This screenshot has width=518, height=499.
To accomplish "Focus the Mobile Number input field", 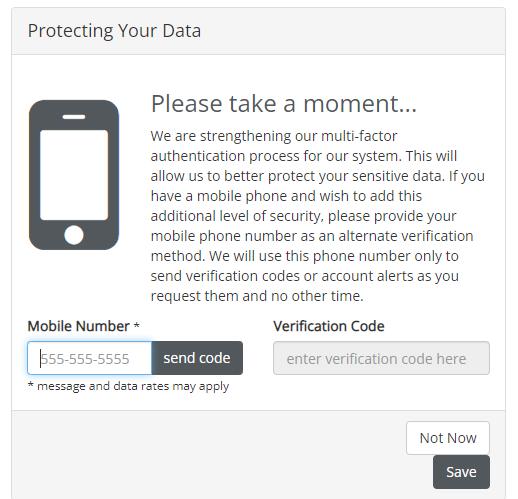I will coord(90,358).
